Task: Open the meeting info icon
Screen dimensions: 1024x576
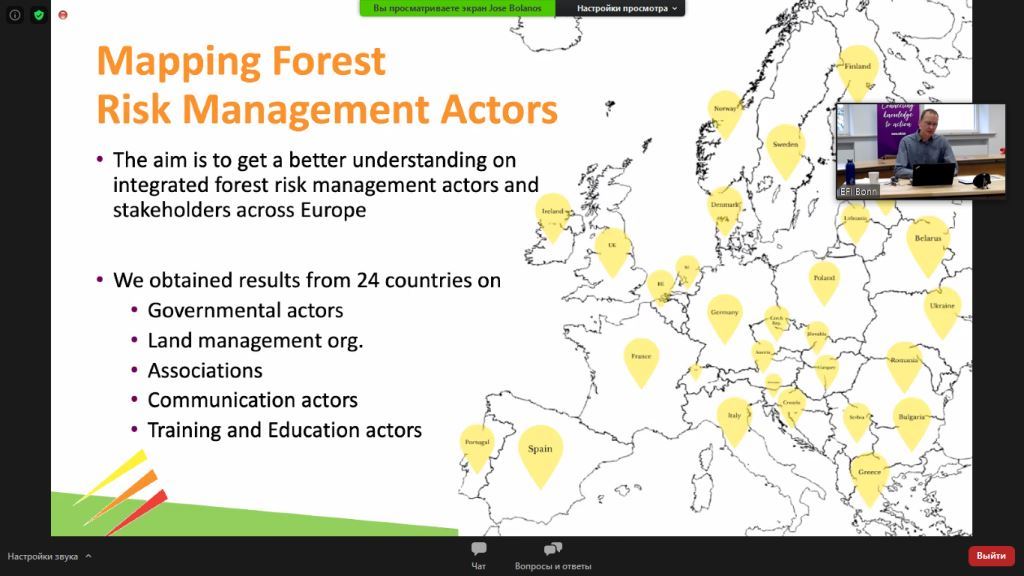Action: 15,14
